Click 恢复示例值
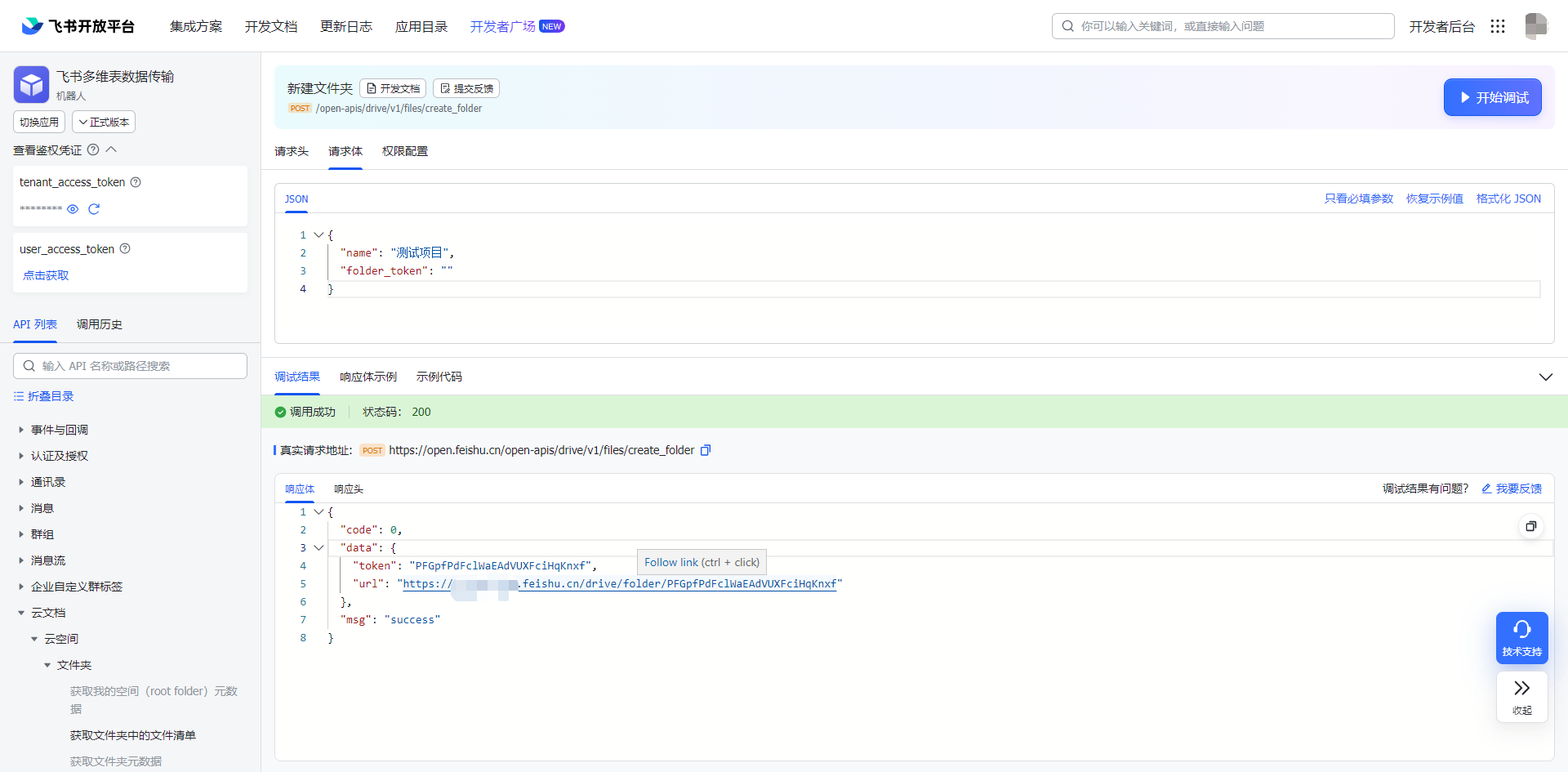 click(1435, 199)
